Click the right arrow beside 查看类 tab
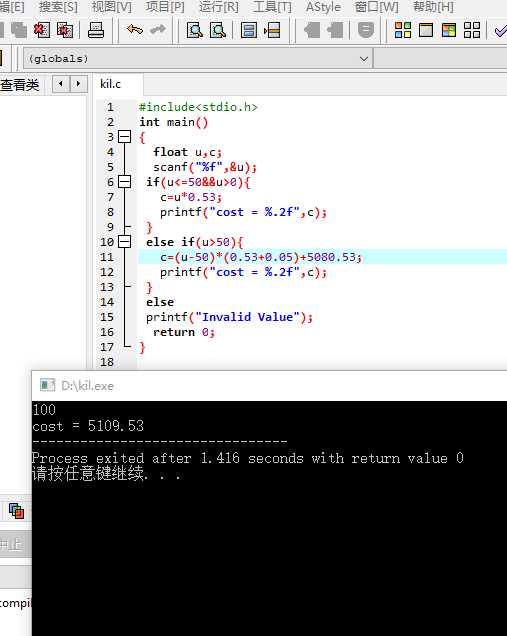The width and height of the screenshot is (507, 636). click(x=78, y=84)
